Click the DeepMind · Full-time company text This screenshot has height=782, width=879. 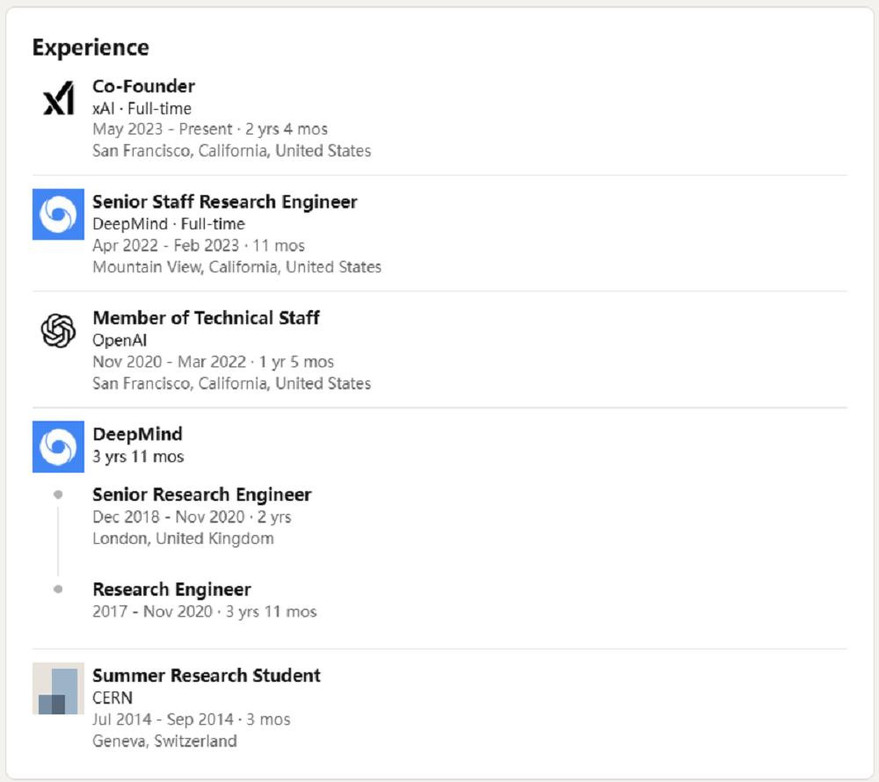(168, 224)
